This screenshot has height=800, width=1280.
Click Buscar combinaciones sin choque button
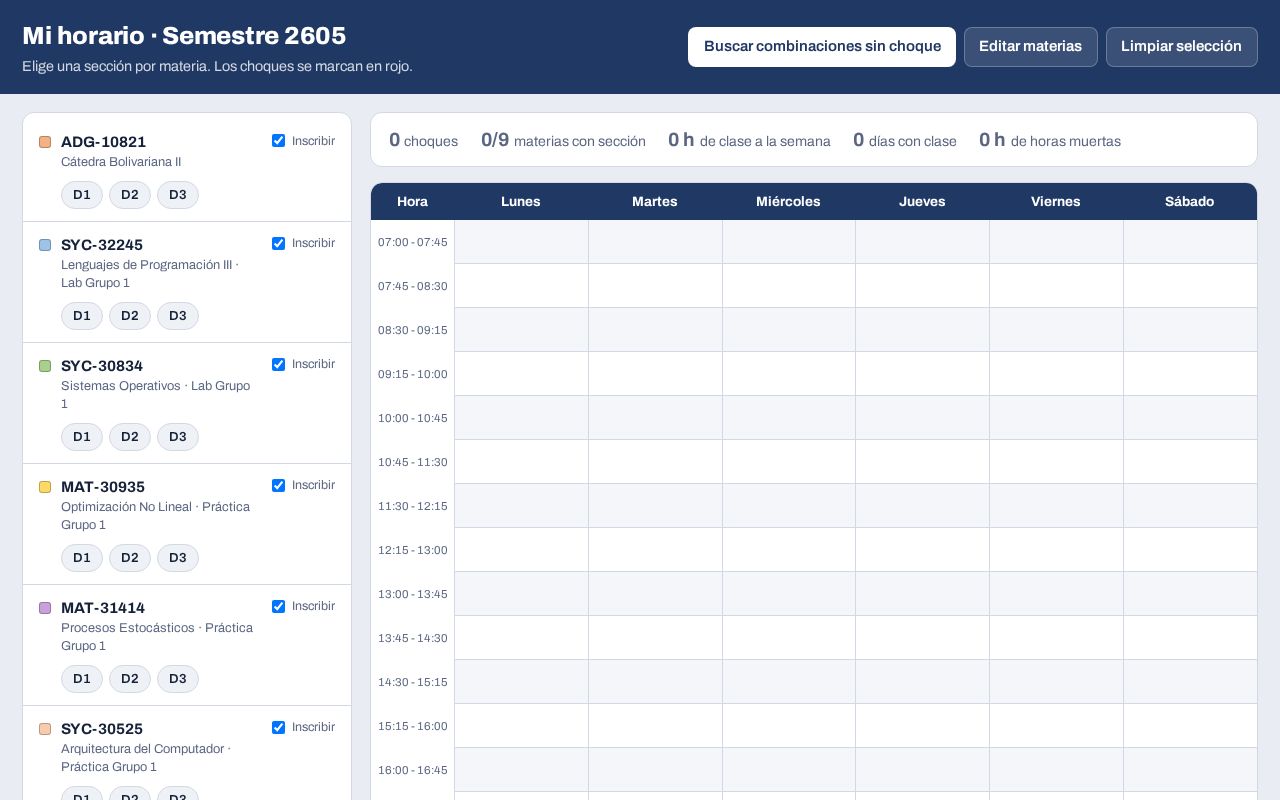(822, 47)
